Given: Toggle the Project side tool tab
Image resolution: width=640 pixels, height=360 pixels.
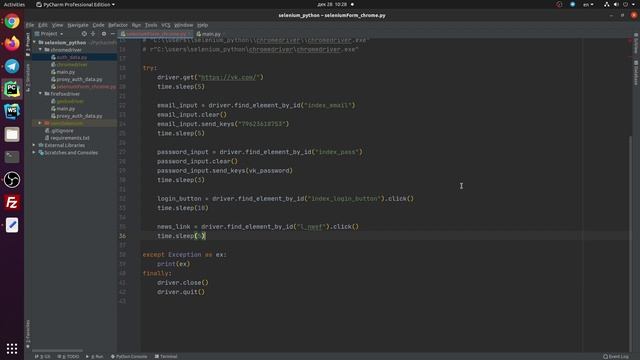Looking at the screenshot, I should click(x=28, y=44).
